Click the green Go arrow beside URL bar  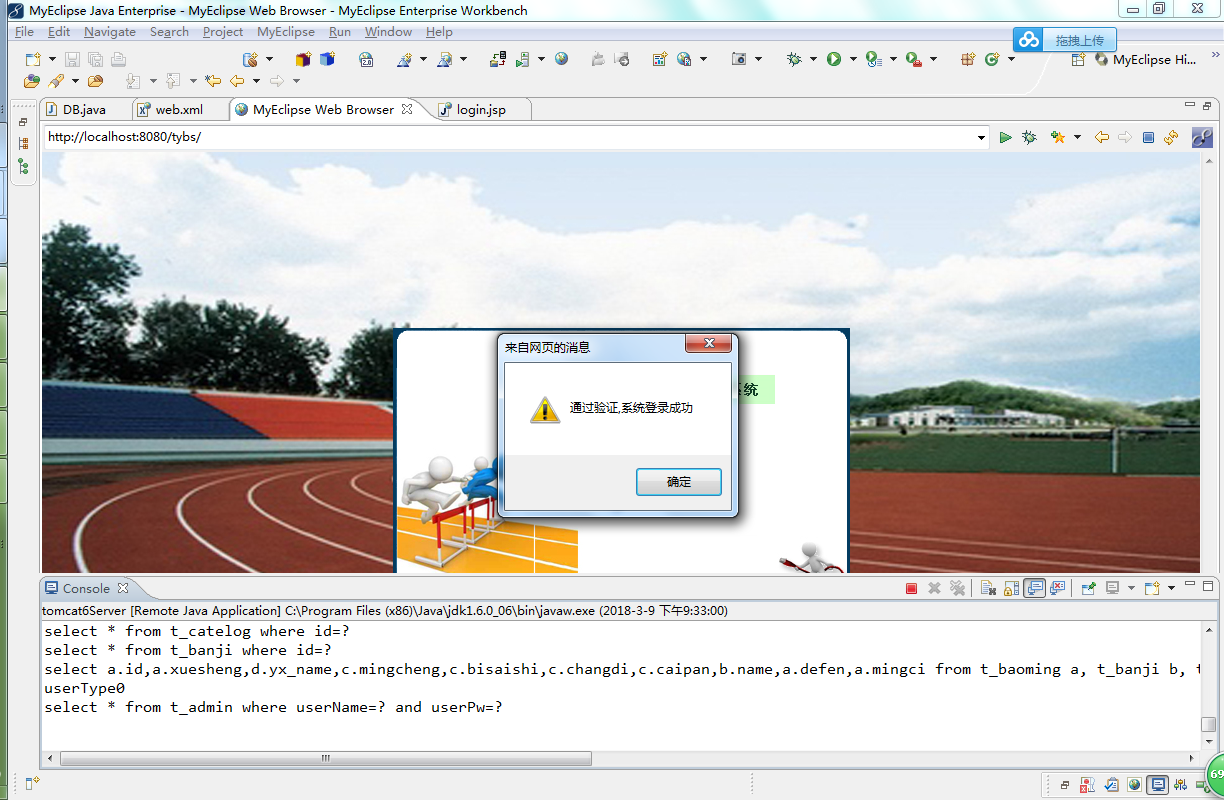pyautogui.click(x=1005, y=137)
